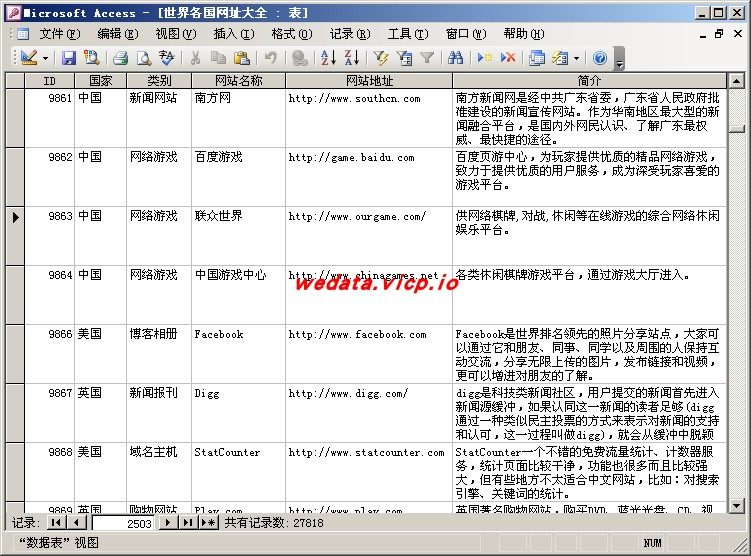Select the 类别 column header
The image size is (751, 556).
pos(159,80)
